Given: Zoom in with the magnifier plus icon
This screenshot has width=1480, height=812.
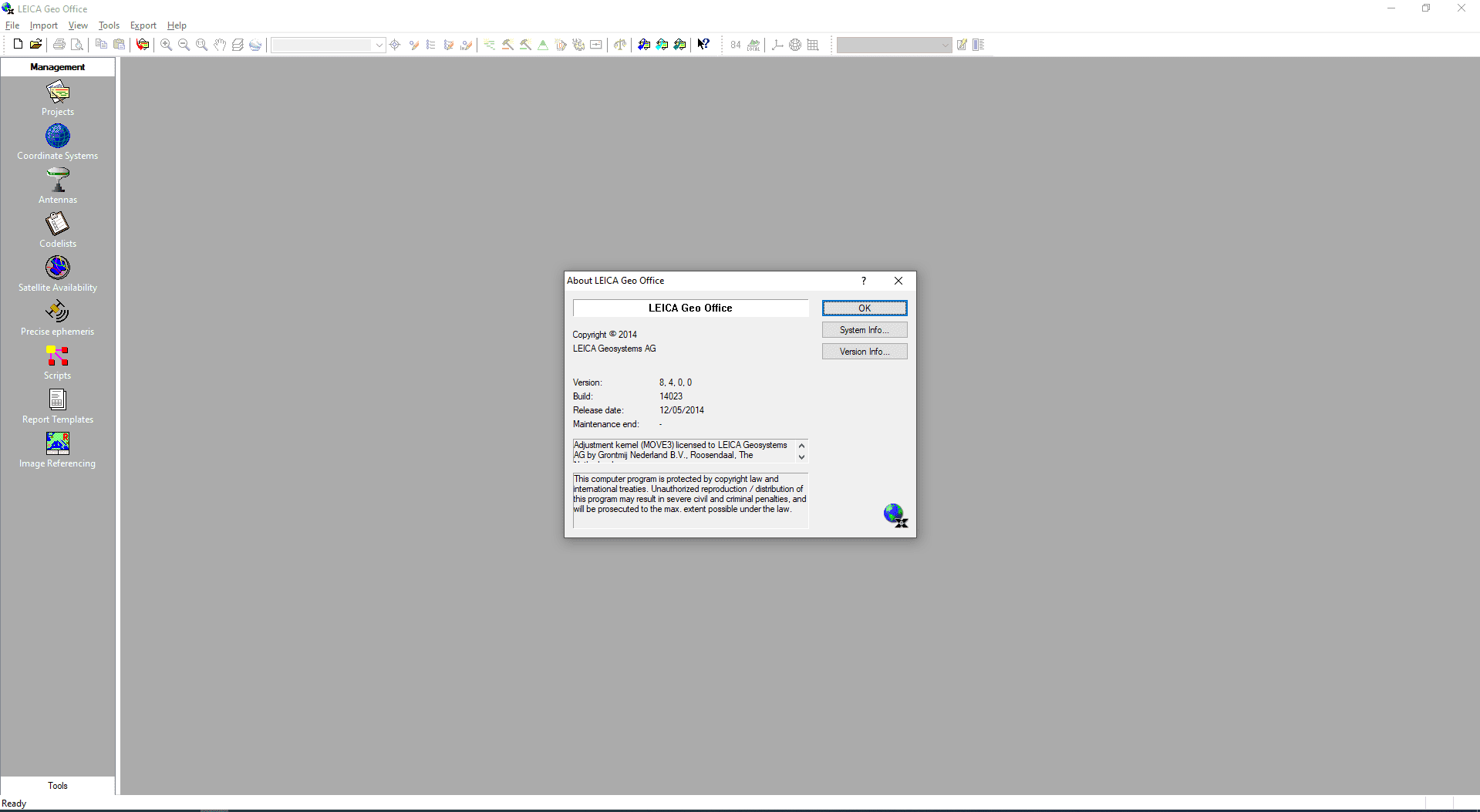Looking at the screenshot, I should pos(166,45).
